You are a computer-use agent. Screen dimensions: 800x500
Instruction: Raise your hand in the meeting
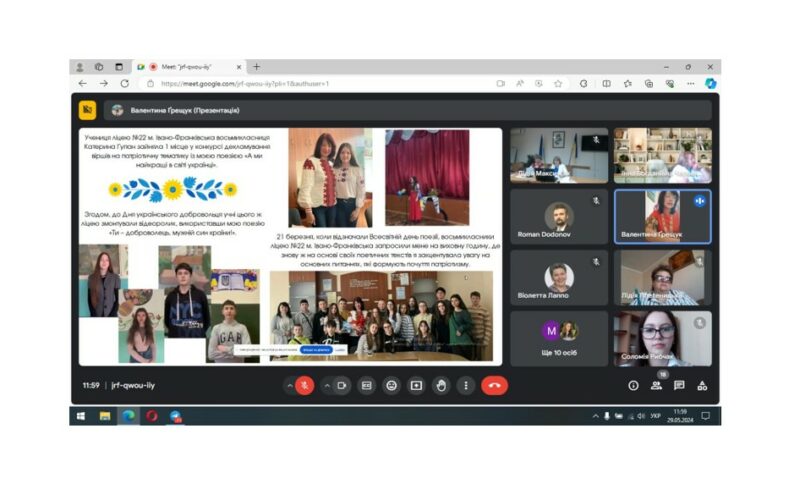pos(440,385)
